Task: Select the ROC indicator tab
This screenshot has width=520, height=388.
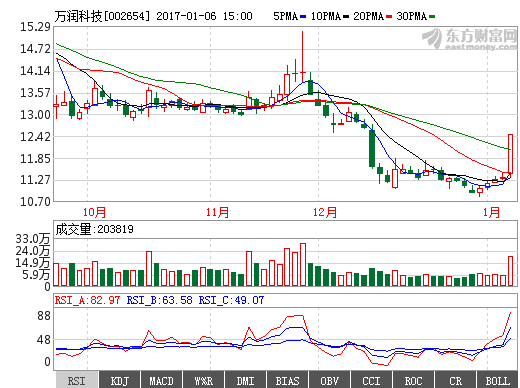Action: click(x=413, y=380)
